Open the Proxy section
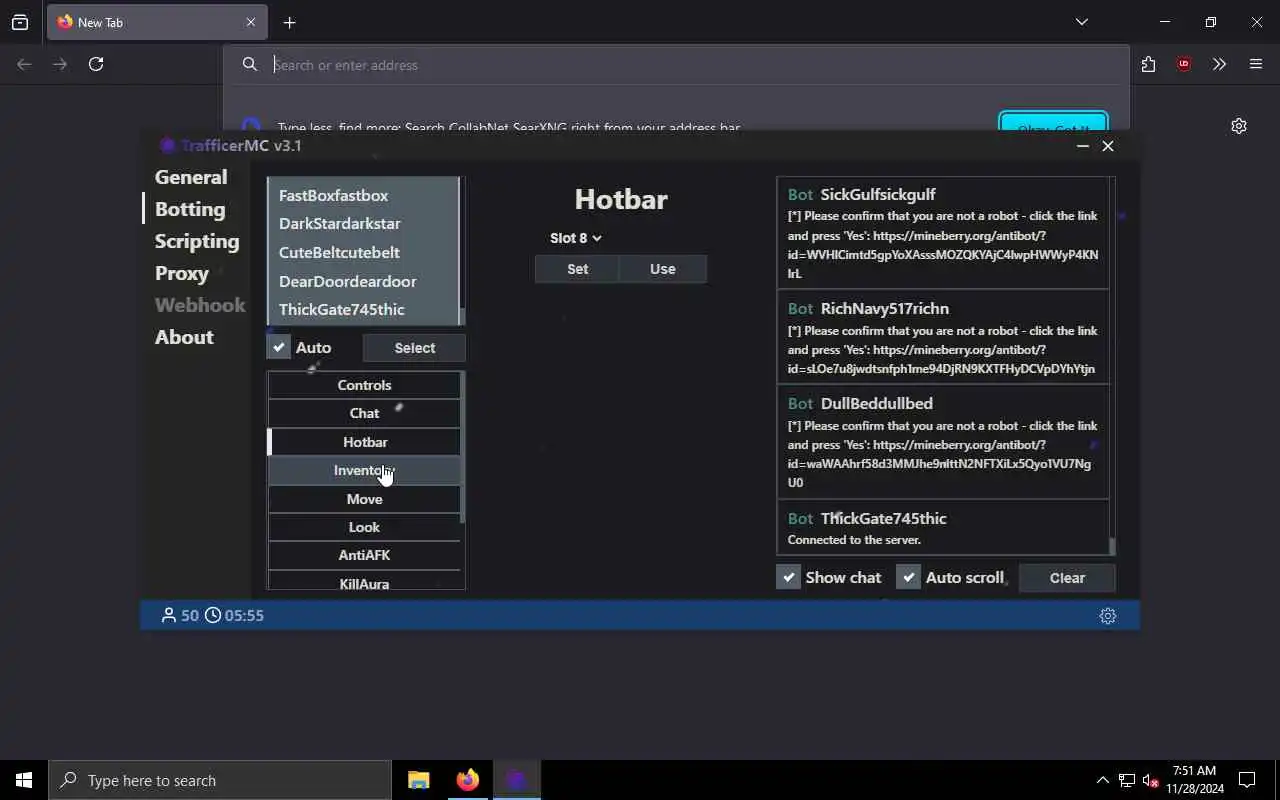This screenshot has width=1280, height=800. point(182,273)
